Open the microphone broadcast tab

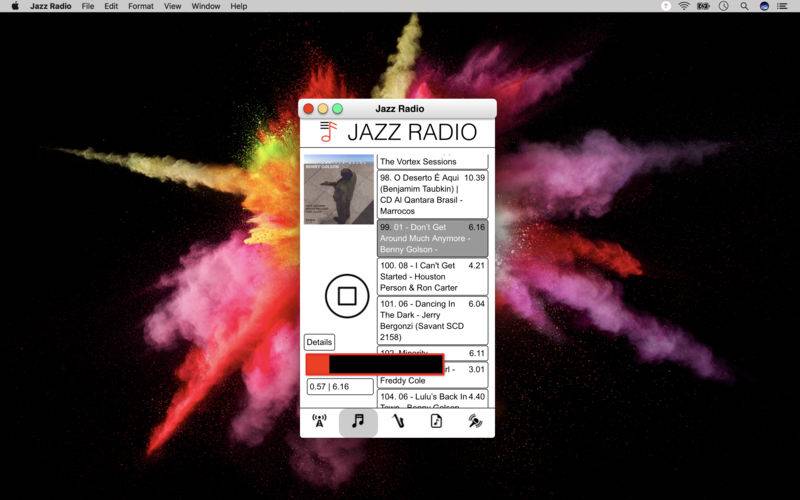point(475,421)
